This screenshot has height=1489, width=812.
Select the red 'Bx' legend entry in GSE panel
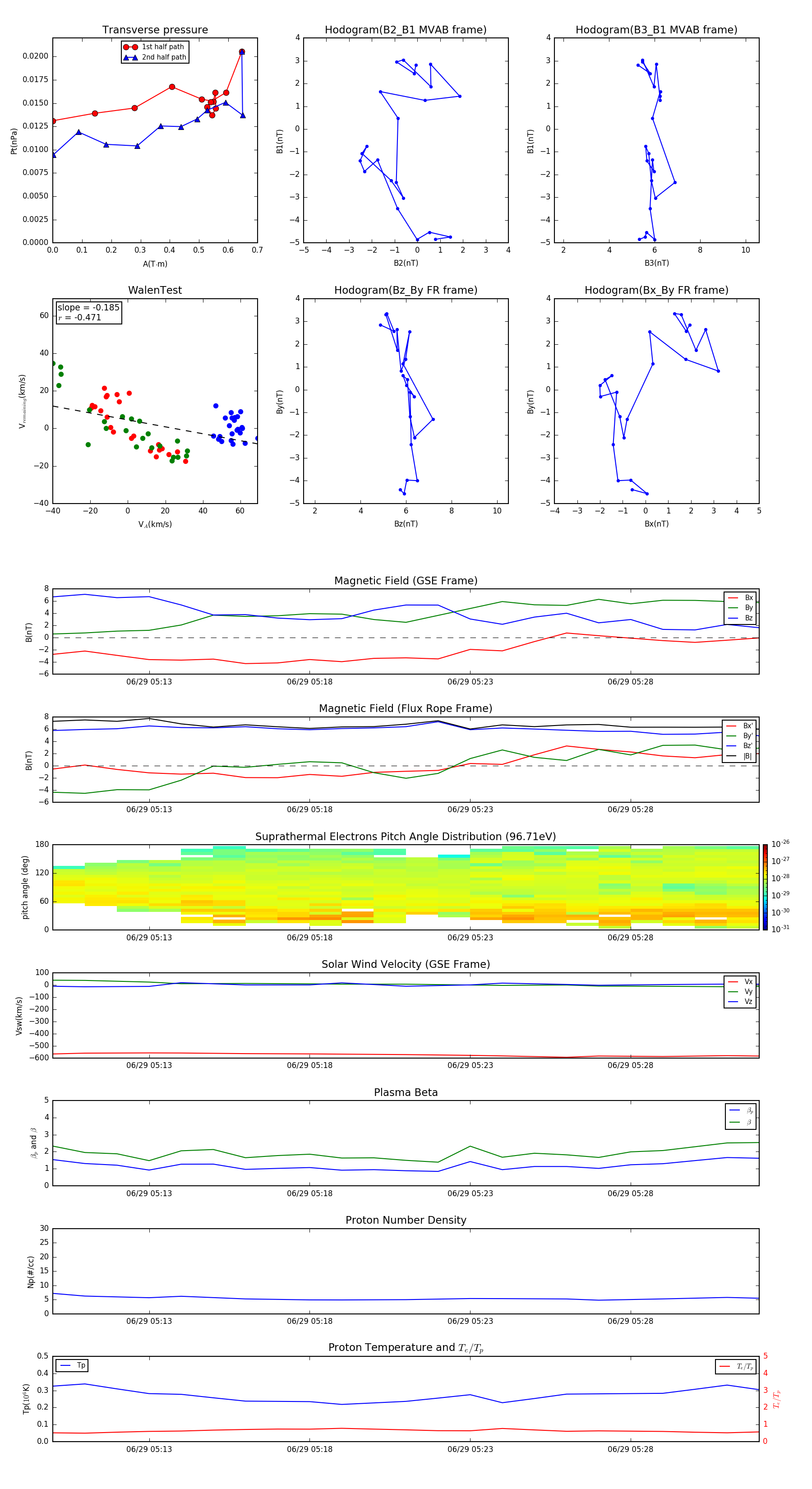coord(740,598)
